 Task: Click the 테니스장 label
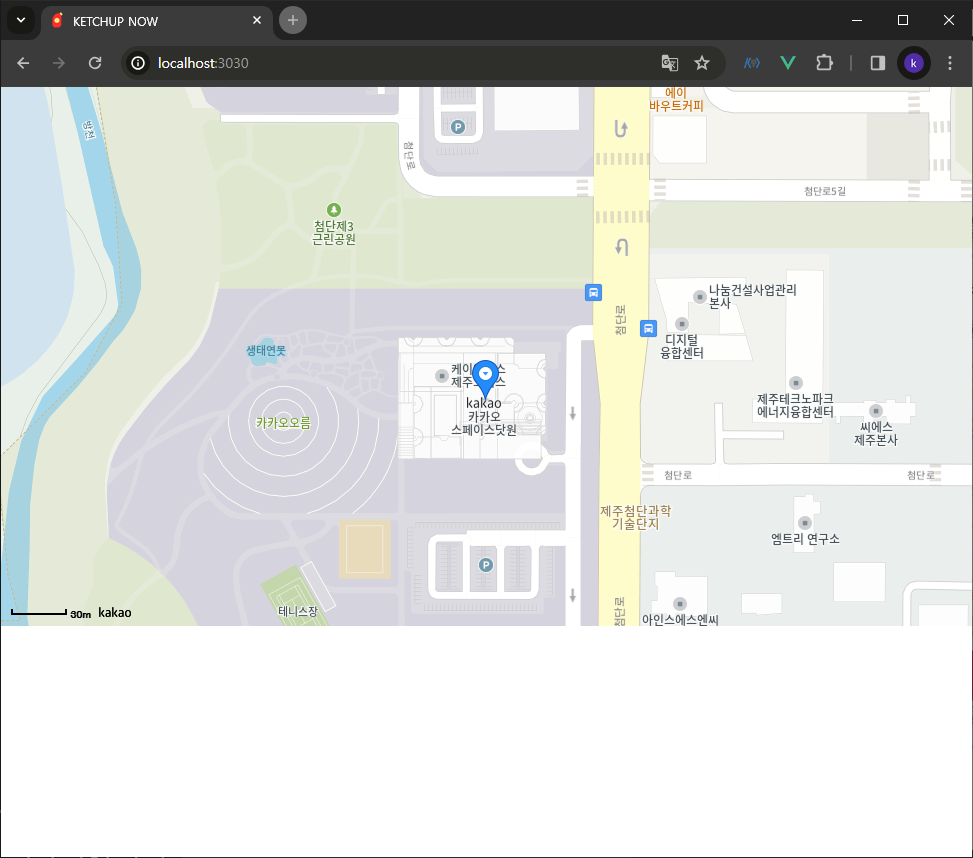click(x=298, y=611)
